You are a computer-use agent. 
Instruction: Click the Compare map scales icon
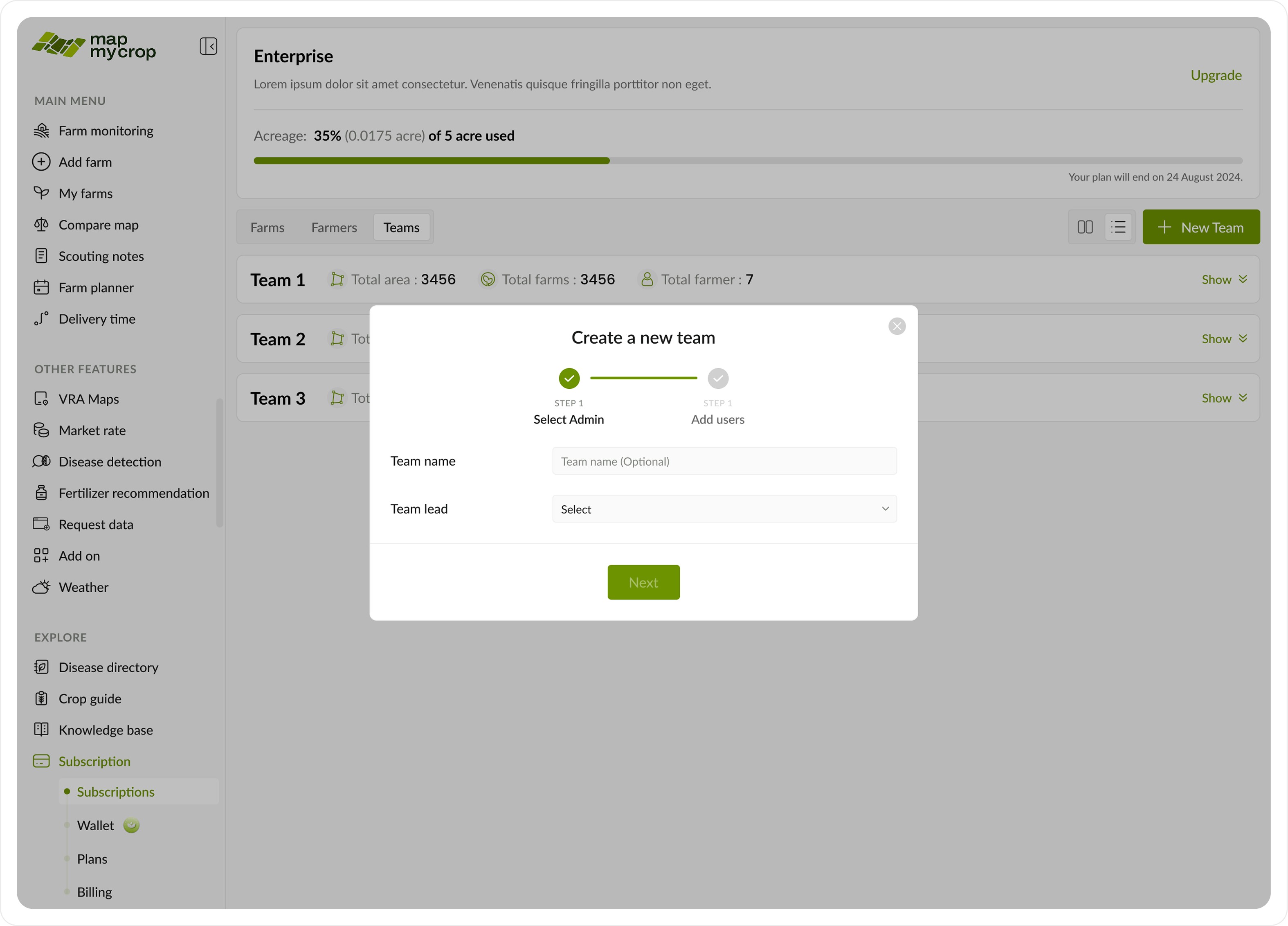(x=41, y=225)
